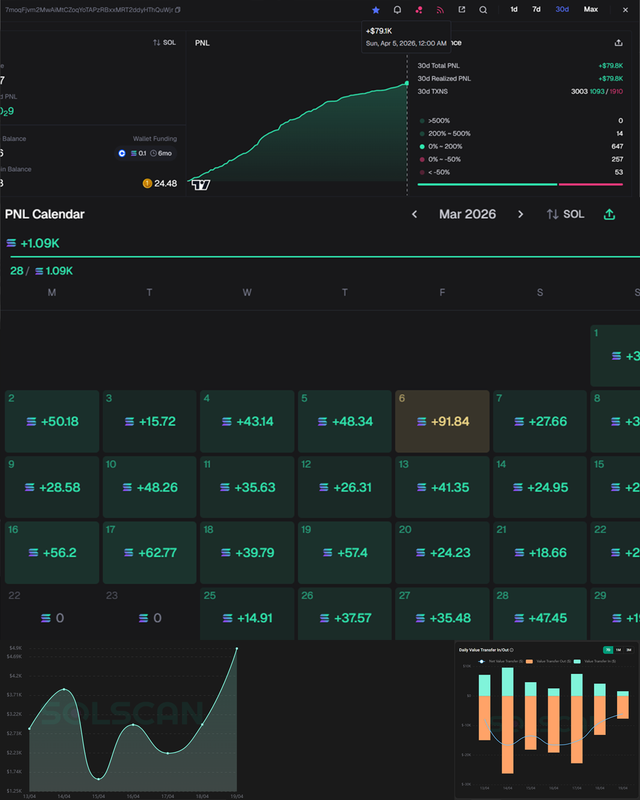Open March 2 cell showing +50.18
The image size is (640, 800).
click(x=52, y=421)
